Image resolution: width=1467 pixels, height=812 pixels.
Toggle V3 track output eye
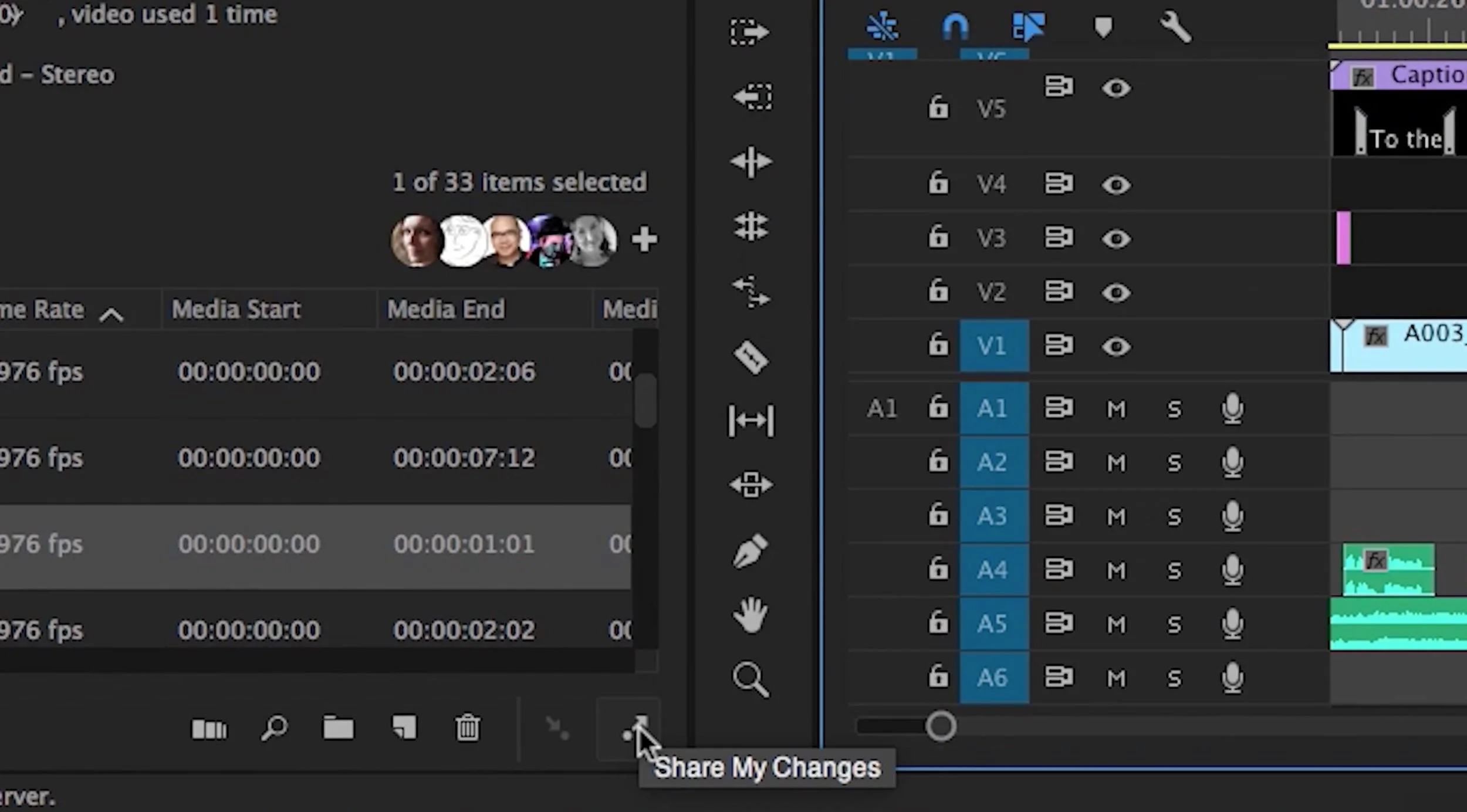coord(1116,239)
